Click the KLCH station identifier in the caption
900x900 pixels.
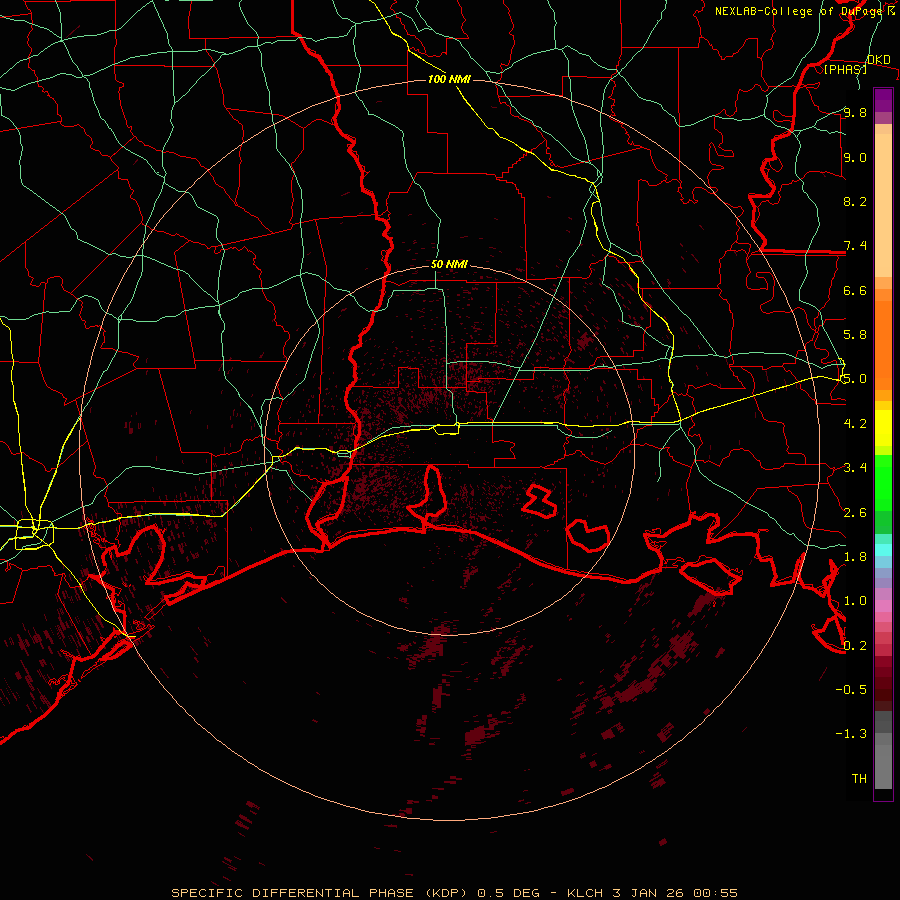tap(585, 893)
